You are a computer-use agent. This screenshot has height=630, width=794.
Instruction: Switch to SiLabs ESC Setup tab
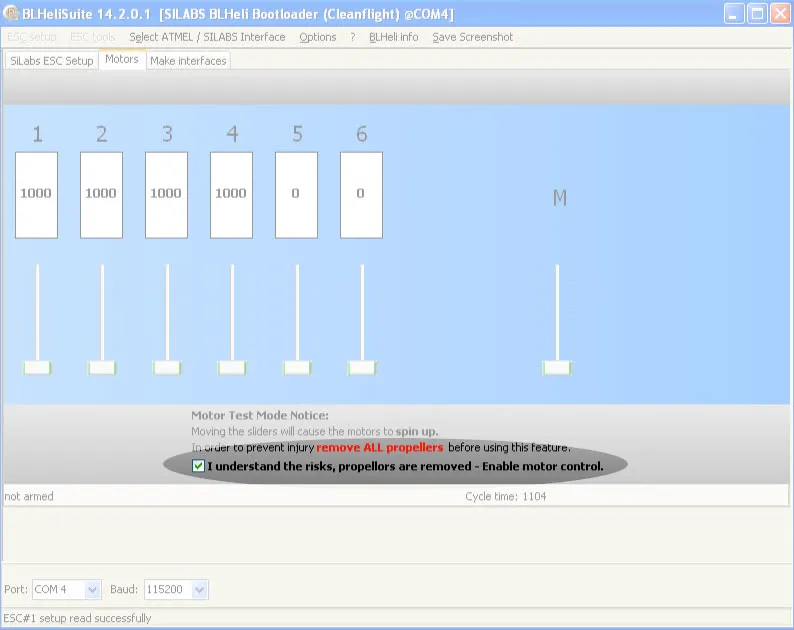51,61
